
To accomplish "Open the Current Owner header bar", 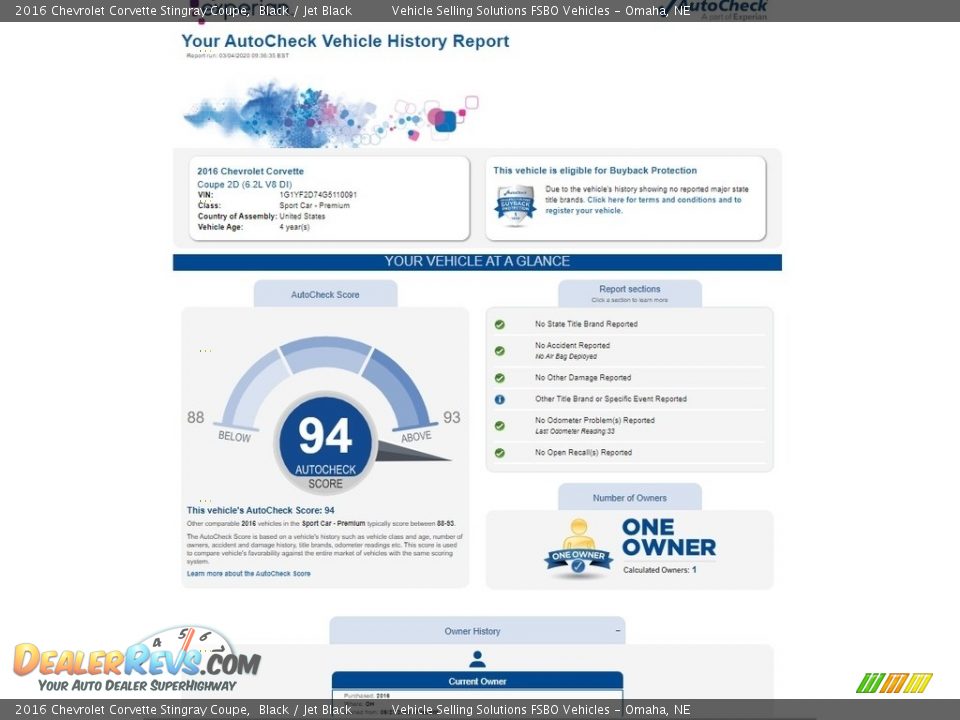I will pyautogui.click(x=477, y=681).
